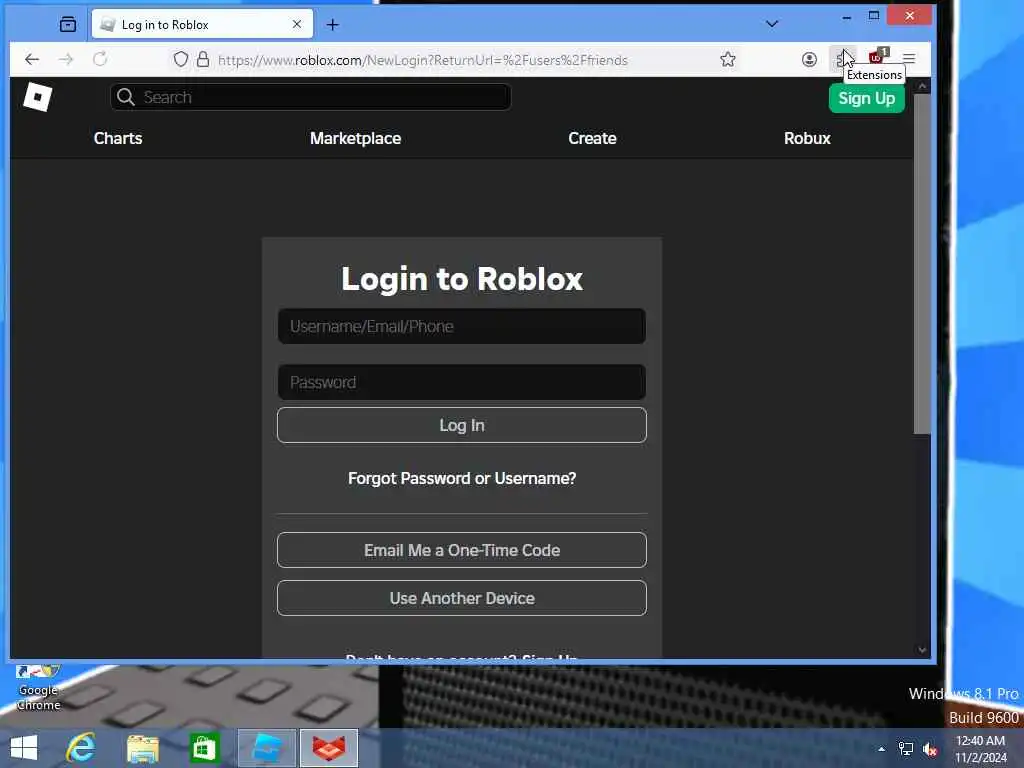This screenshot has height=768, width=1024.
Task: Focus the Username/Email/Phone field
Action: coord(462,327)
